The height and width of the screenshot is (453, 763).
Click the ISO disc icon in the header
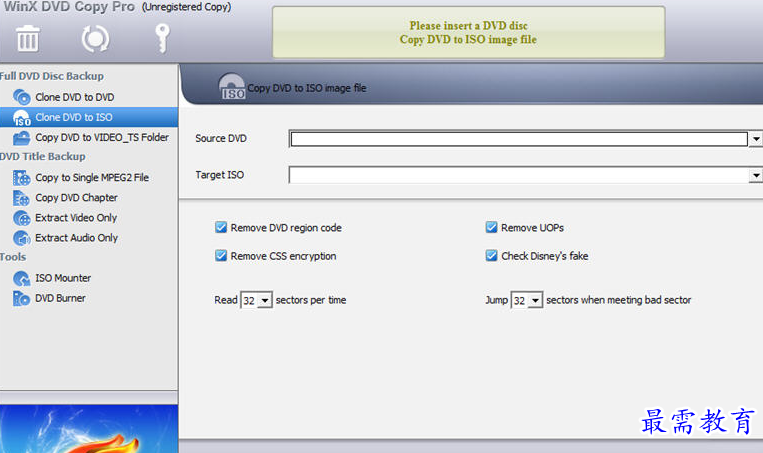[232, 86]
